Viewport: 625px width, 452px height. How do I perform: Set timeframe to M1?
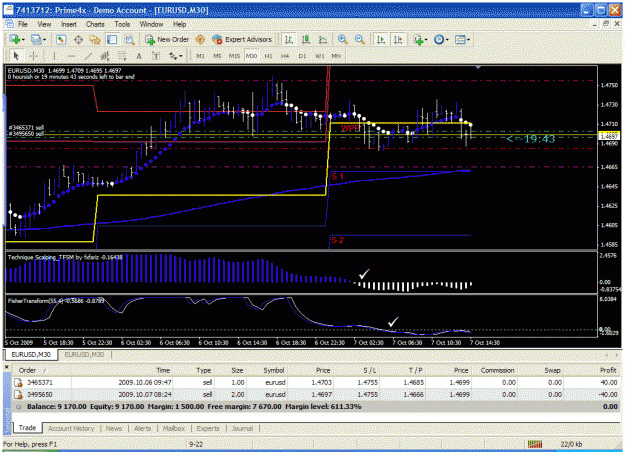pos(200,56)
